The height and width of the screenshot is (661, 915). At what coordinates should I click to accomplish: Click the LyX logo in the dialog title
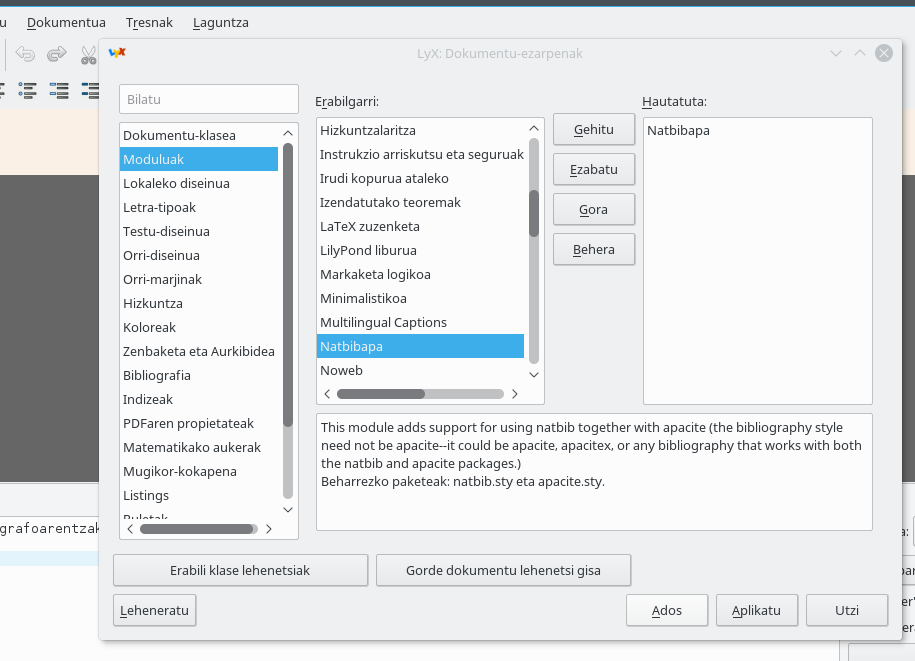pos(117,53)
